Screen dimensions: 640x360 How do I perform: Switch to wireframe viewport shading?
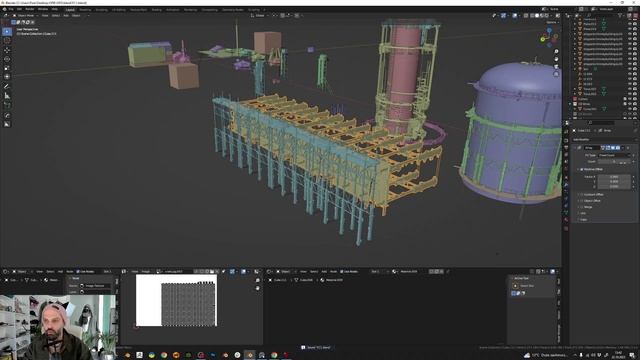[x=532, y=16]
